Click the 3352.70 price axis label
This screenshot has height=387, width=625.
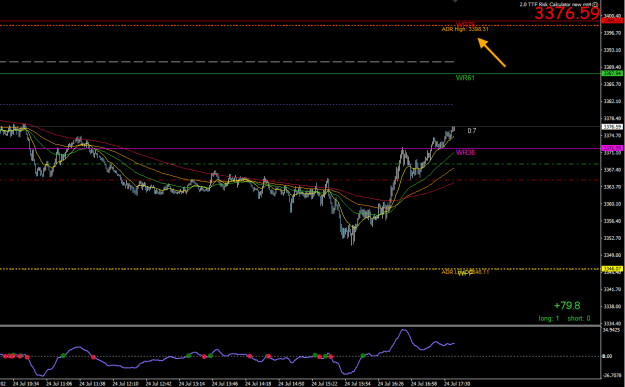click(x=613, y=238)
